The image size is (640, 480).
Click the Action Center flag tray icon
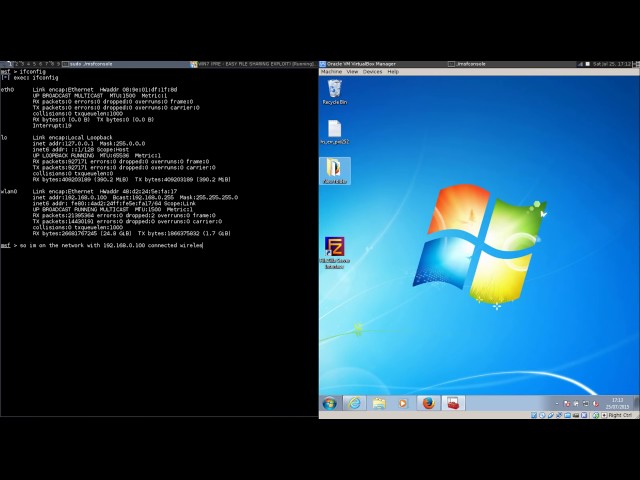[x=567, y=403]
